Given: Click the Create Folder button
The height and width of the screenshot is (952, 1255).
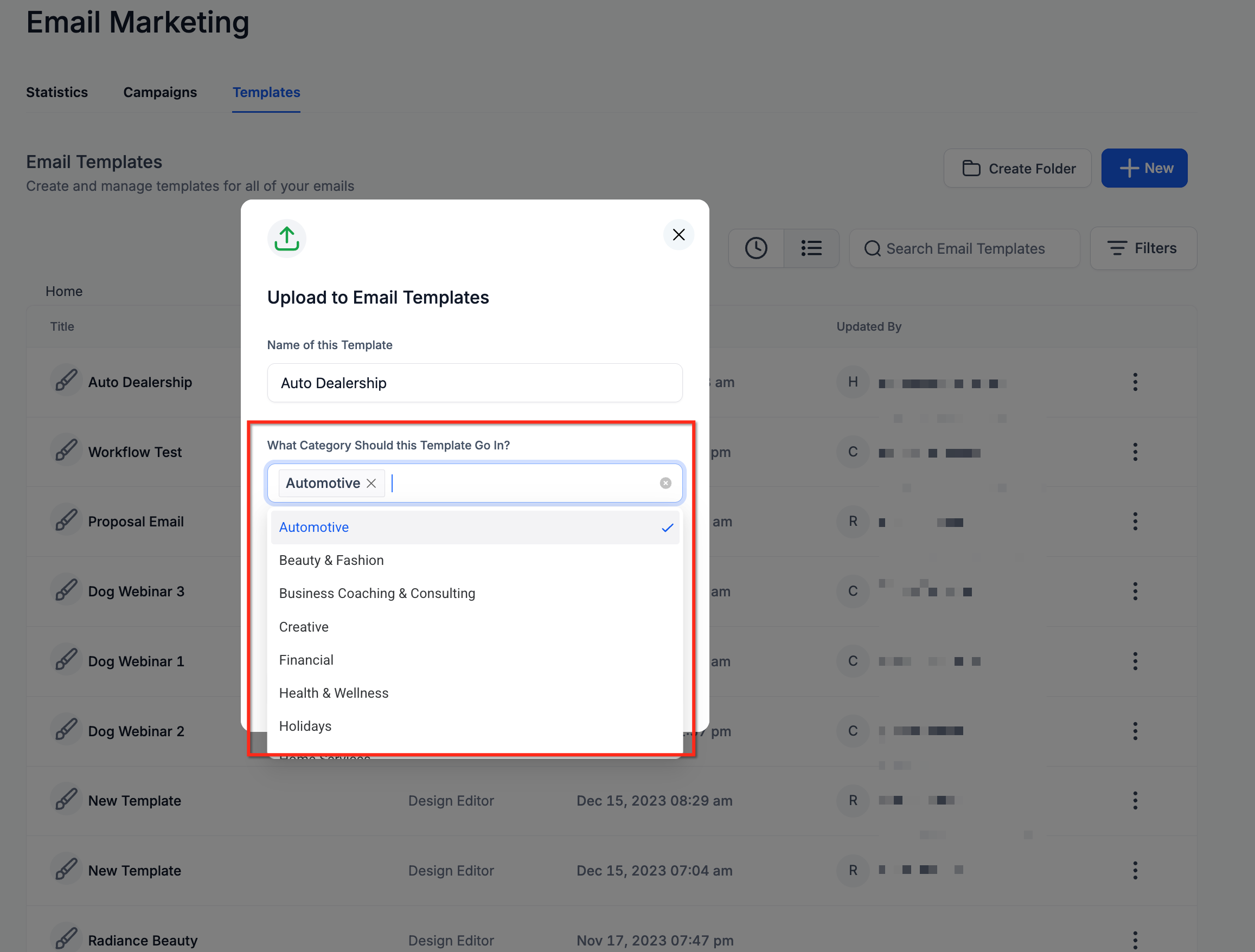Looking at the screenshot, I should tap(1017, 169).
